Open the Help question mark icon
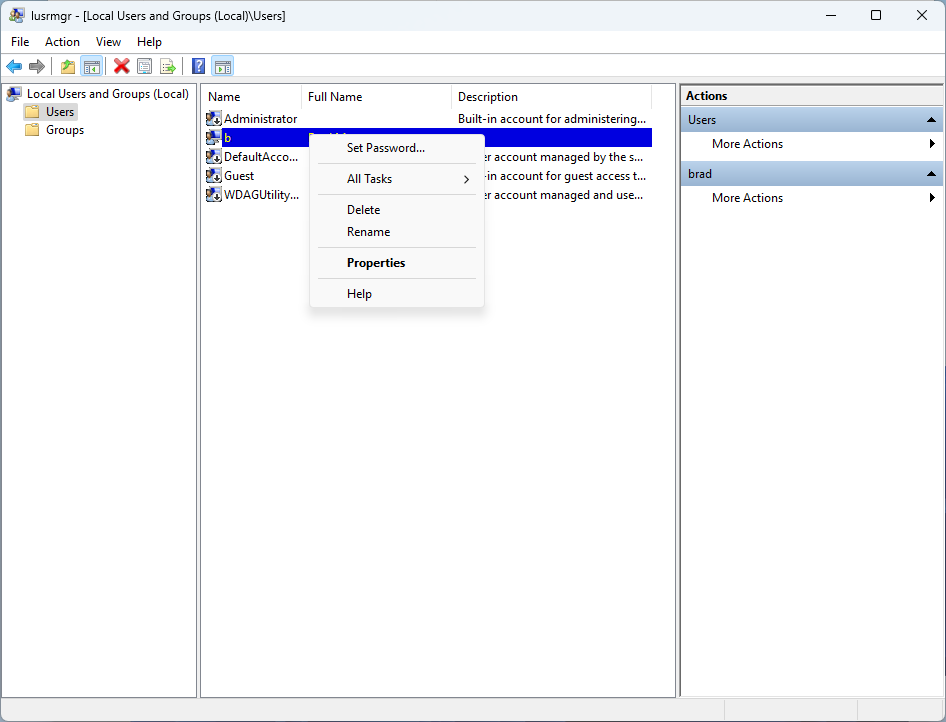The width and height of the screenshot is (946, 722). click(198, 66)
